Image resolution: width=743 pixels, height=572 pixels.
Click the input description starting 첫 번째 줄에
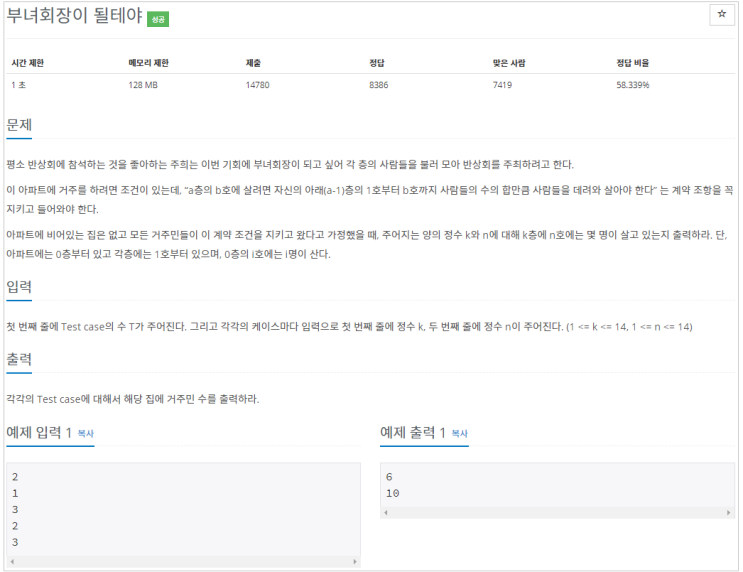(349, 327)
